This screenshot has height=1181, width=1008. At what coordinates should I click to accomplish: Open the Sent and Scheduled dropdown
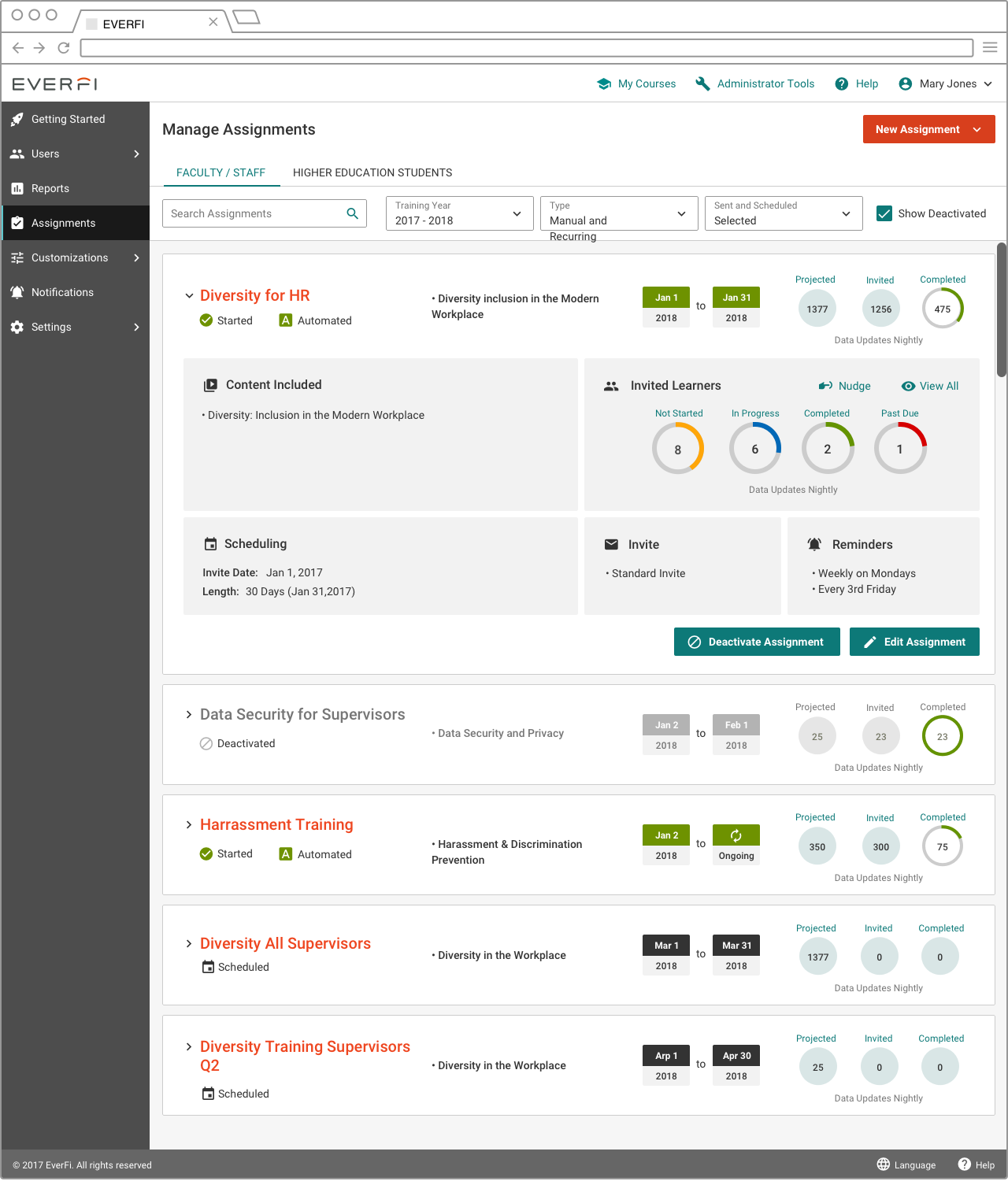pyautogui.click(x=784, y=213)
